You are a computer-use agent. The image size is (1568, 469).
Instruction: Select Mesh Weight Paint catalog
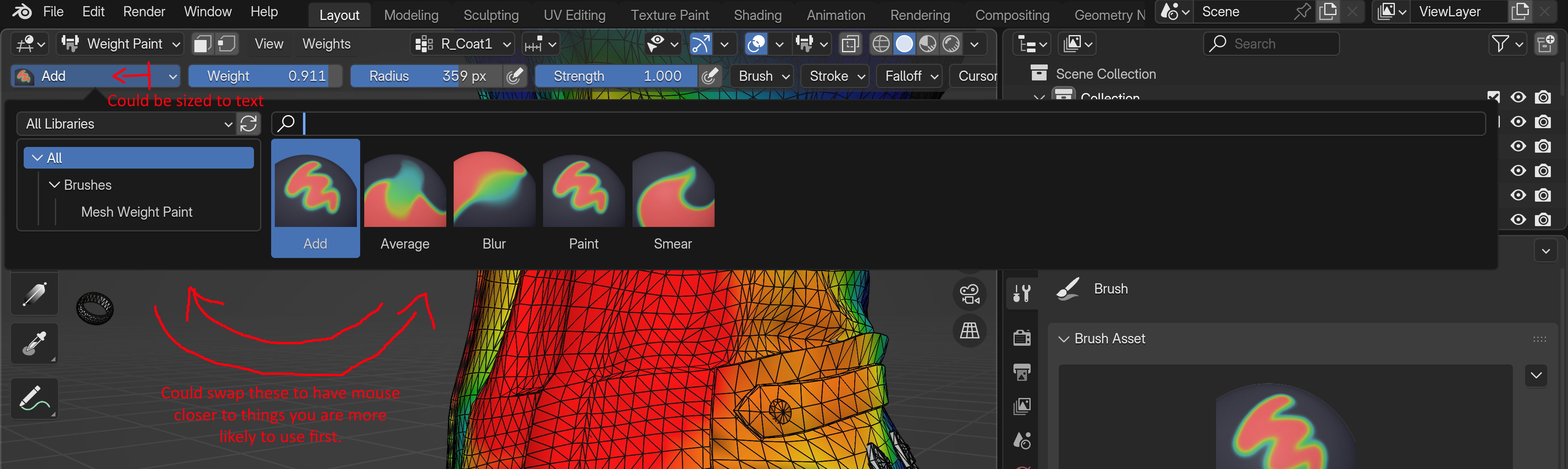pyautogui.click(x=136, y=212)
